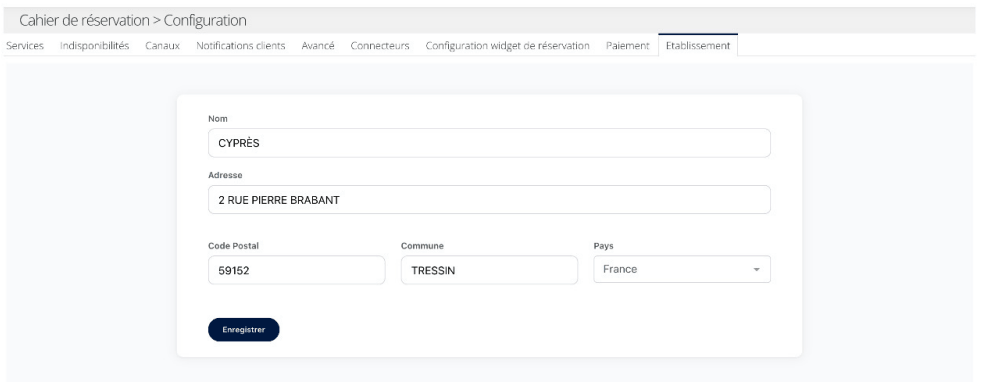Save with the Enregistrer button

(243, 329)
